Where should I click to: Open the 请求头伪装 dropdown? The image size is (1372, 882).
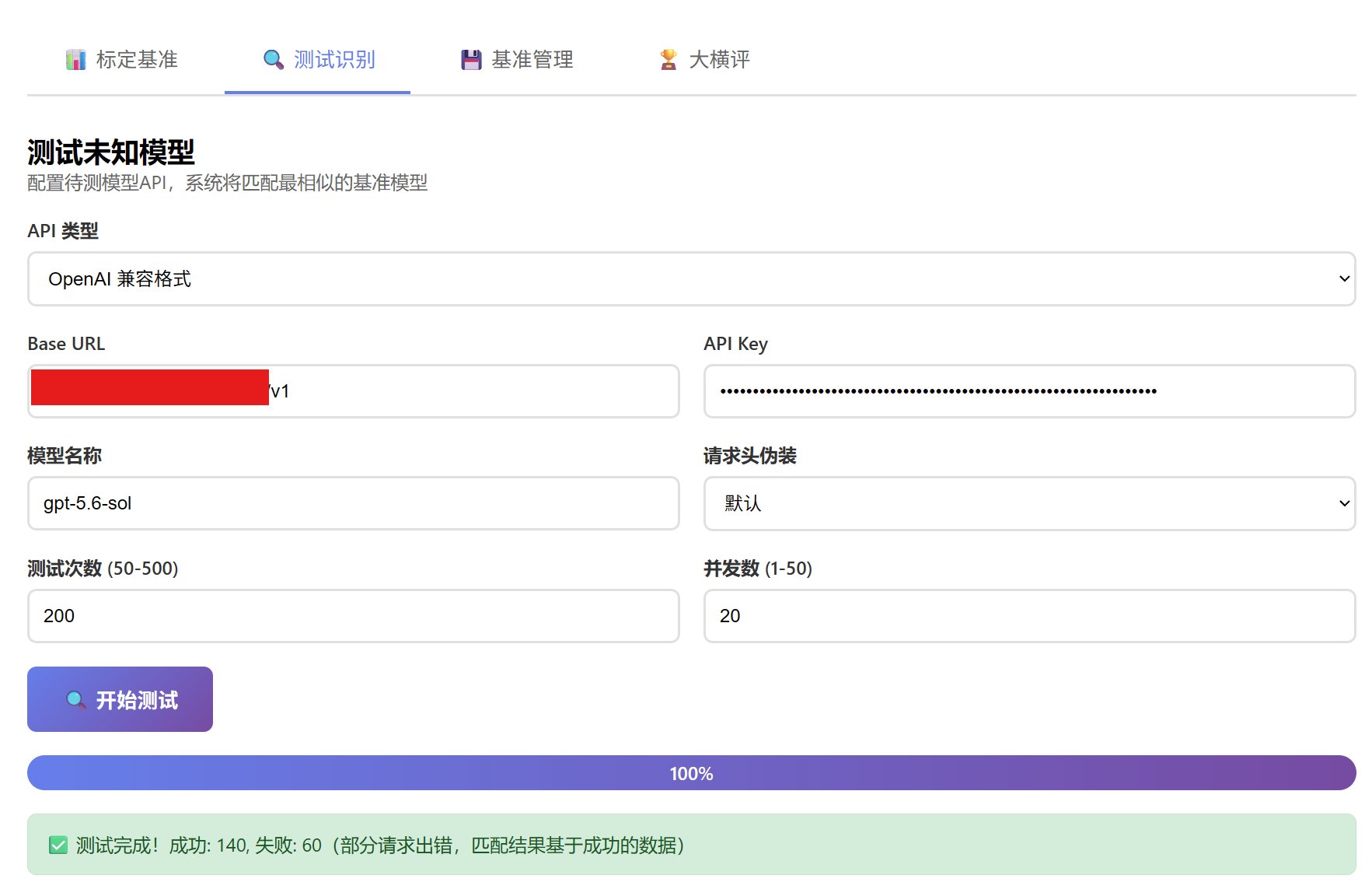point(1030,503)
